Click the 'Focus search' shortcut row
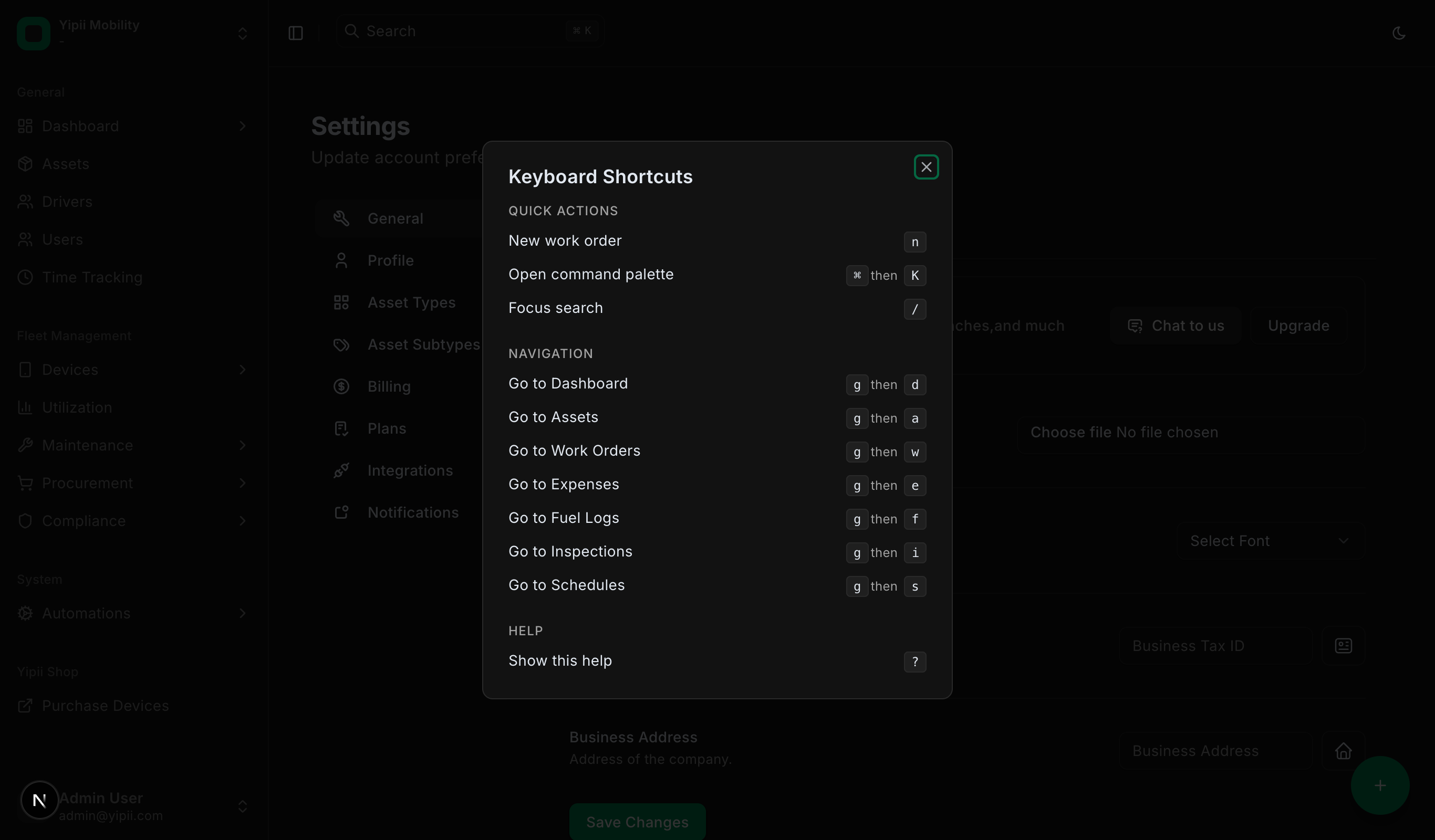The height and width of the screenshot is (840, 1435). [717, 309]
